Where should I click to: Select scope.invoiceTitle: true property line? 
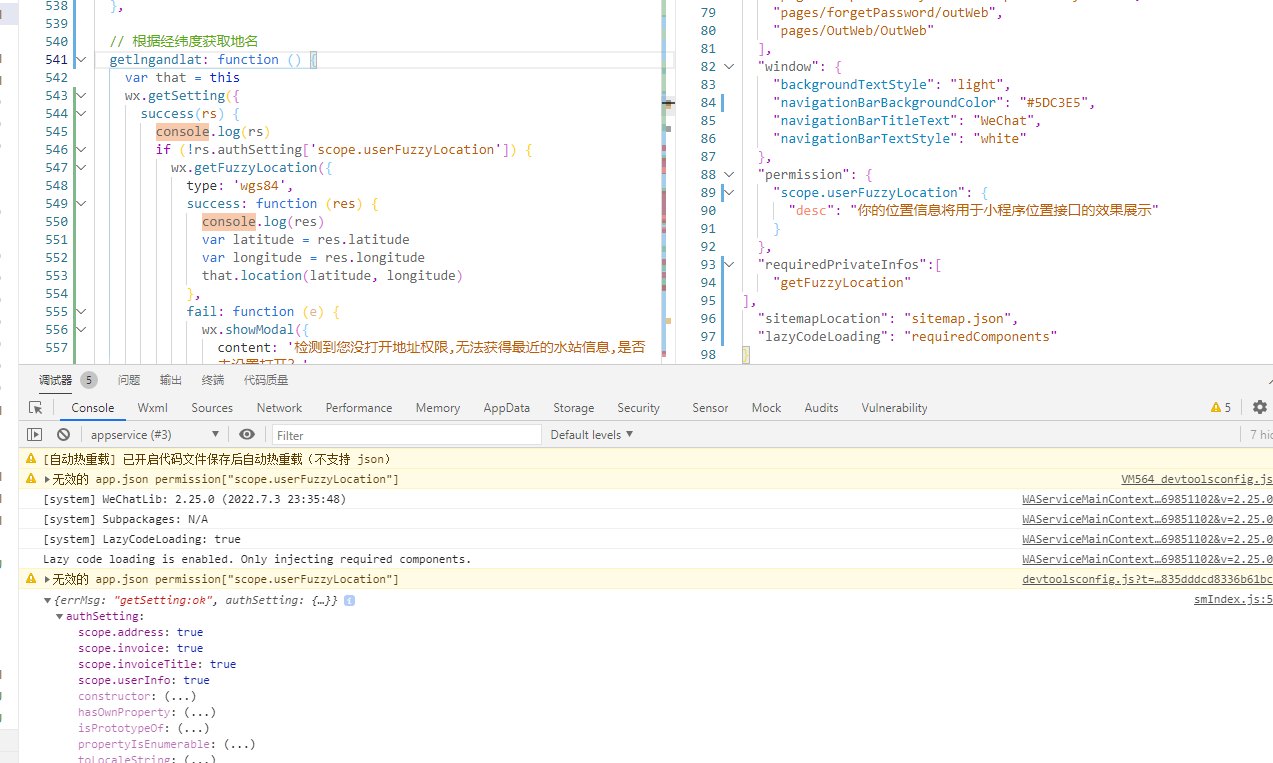(x=157, y=664)
